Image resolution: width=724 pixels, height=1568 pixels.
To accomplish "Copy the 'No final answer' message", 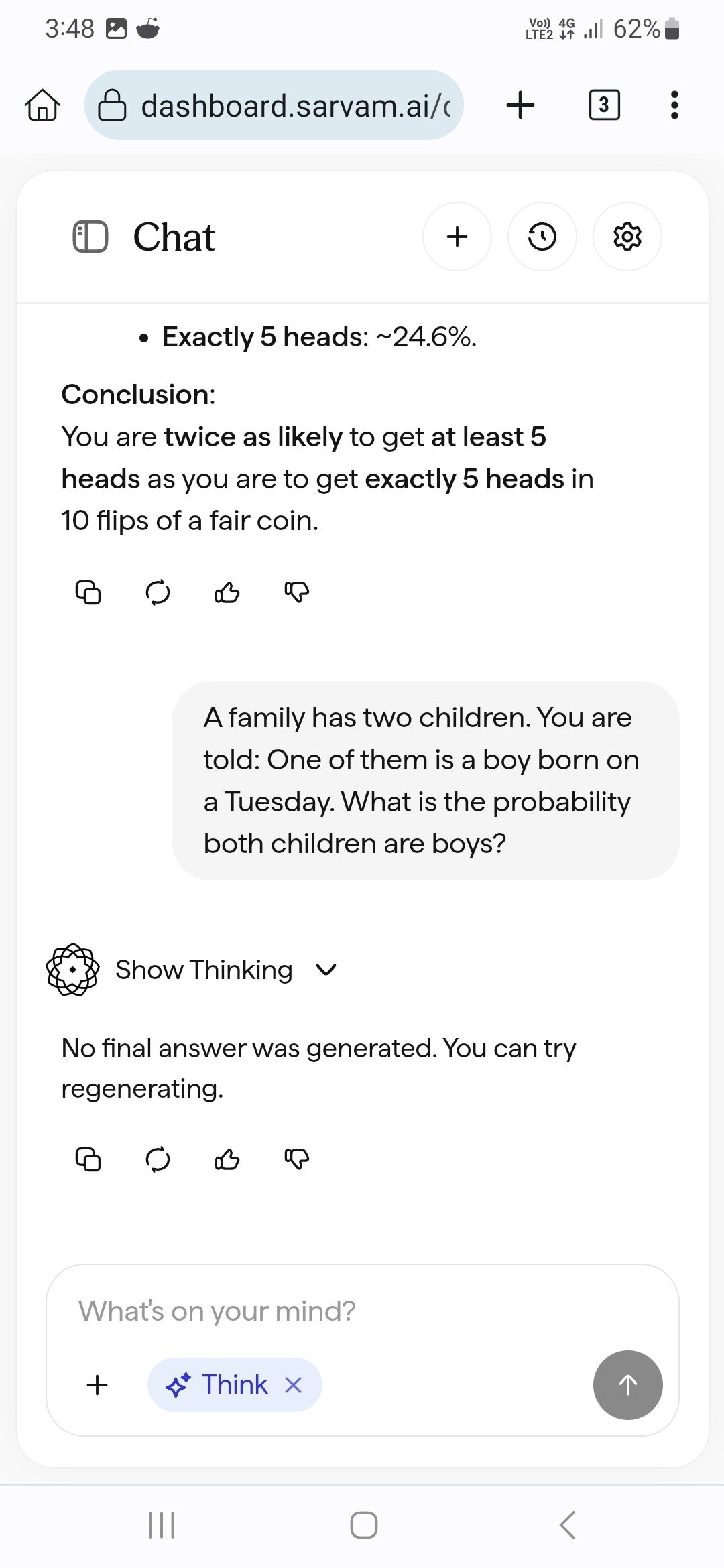I will coord(88,1159).
